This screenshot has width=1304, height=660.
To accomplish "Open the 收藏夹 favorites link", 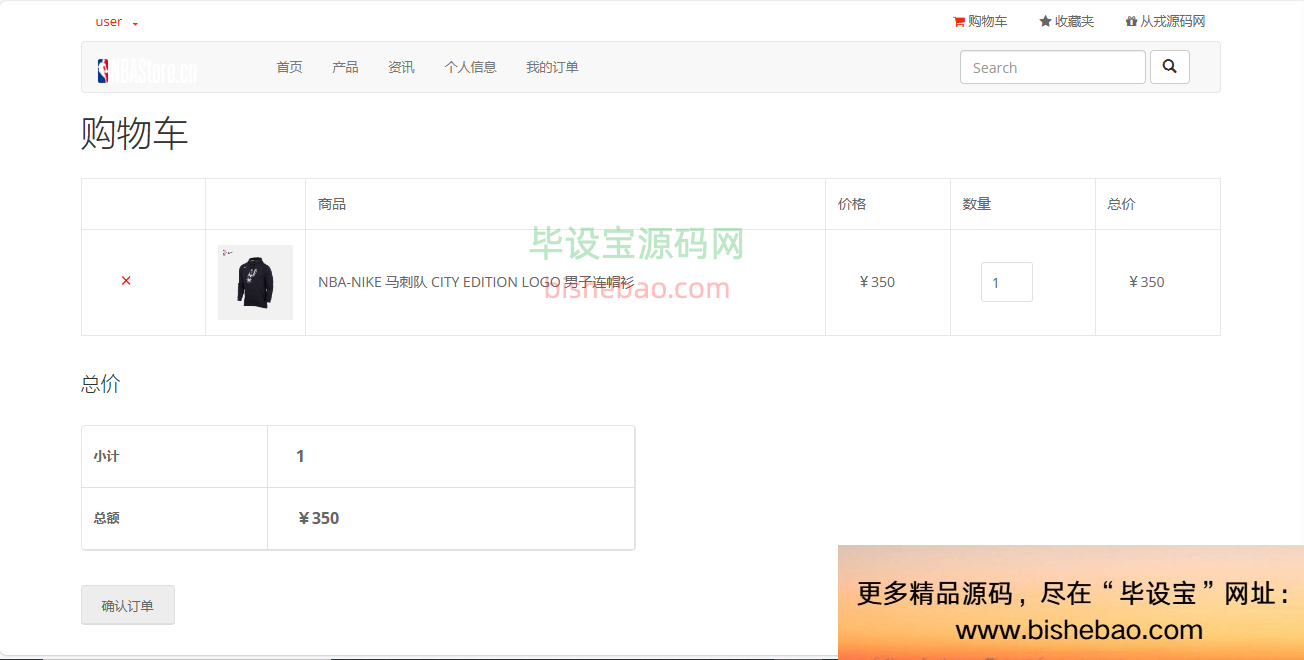I will (1066, 21).
